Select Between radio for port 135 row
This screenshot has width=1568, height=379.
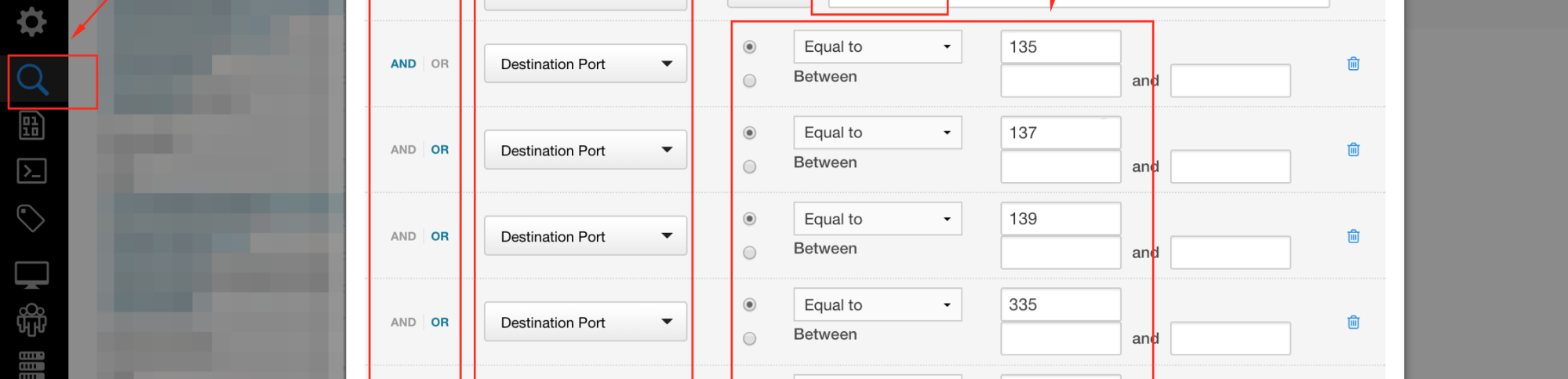pos(750,81)
